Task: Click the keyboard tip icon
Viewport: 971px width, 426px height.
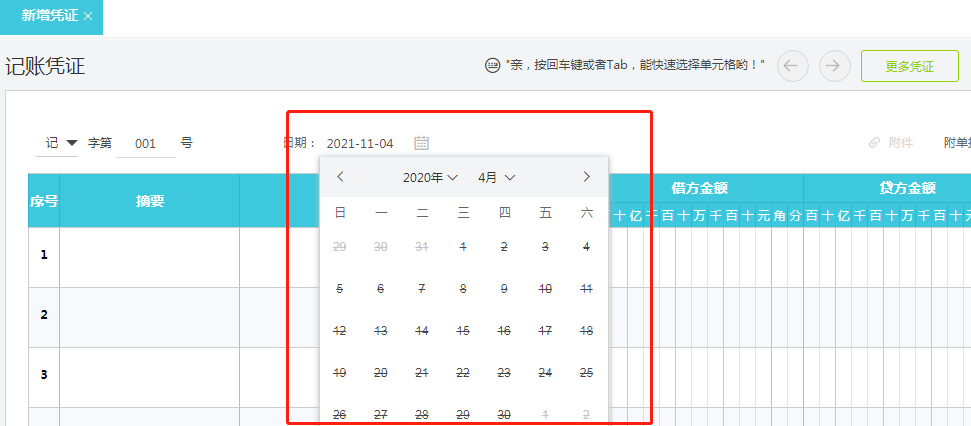Action: (492, 65)
